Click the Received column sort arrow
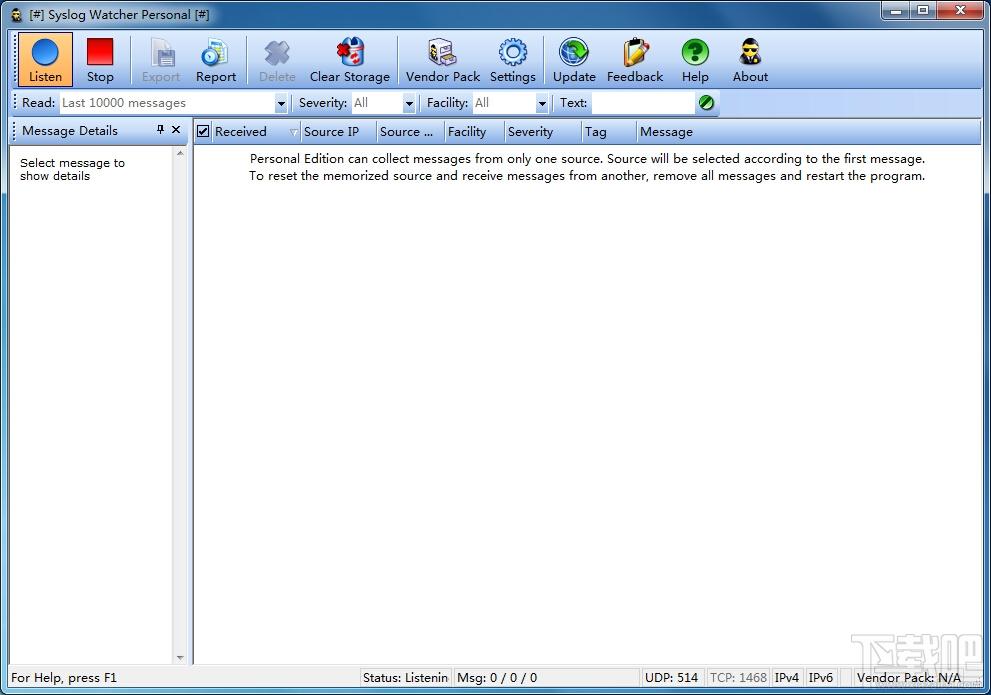The width and height of the screenshot is (991, 695). point(293,132)
